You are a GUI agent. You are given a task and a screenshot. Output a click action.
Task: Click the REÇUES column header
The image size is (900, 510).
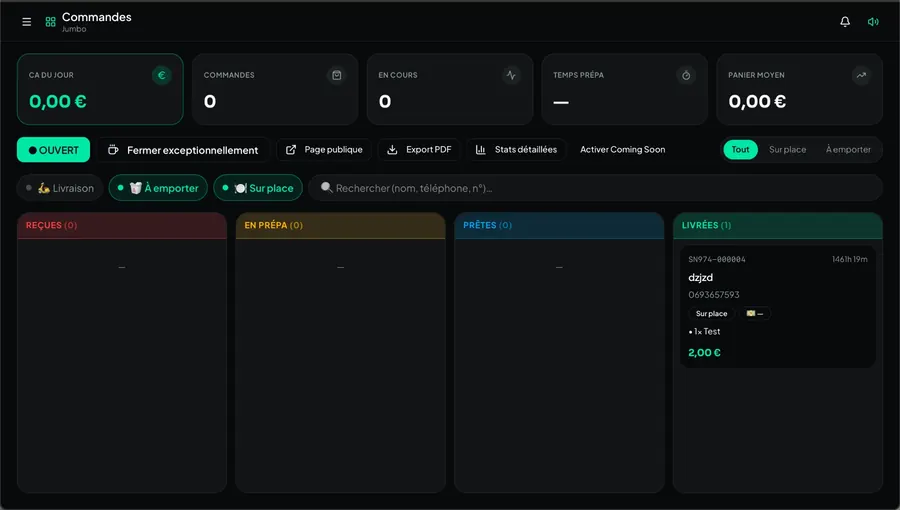(x=122, y=225)
